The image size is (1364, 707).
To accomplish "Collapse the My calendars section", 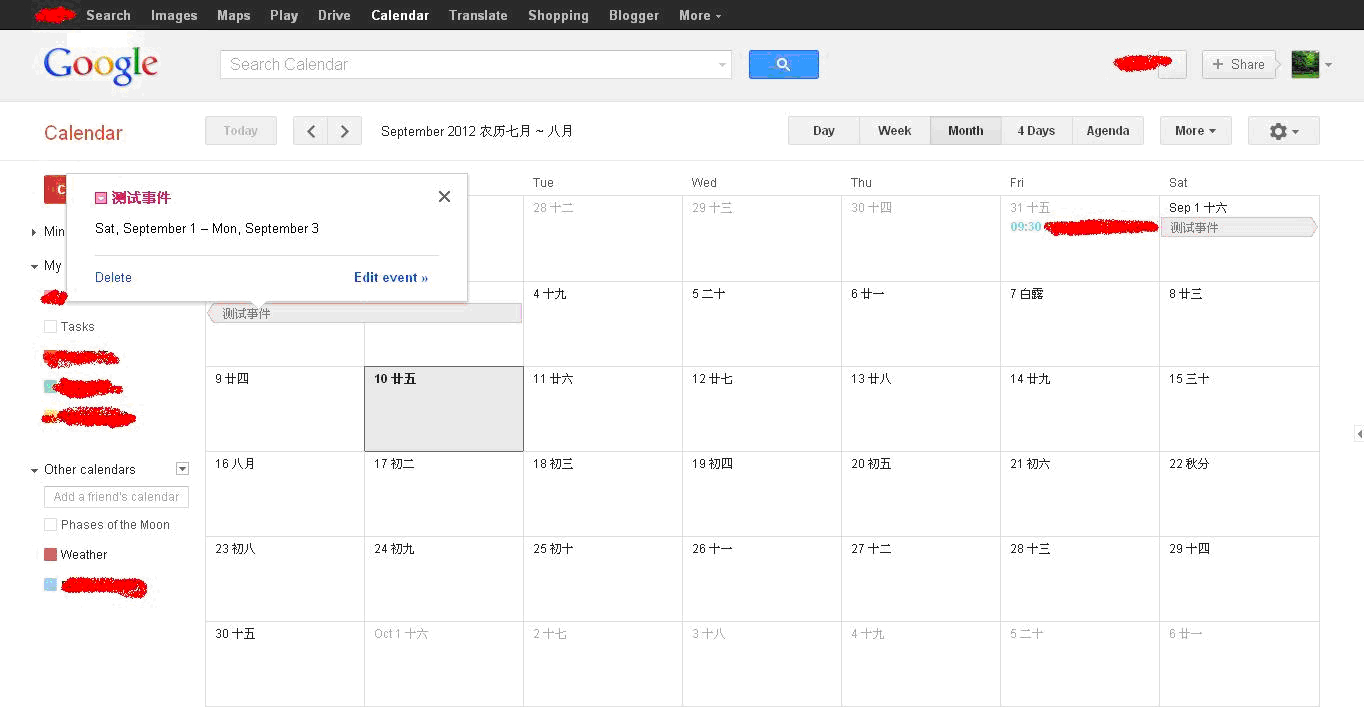I will [x=35, y=266].
